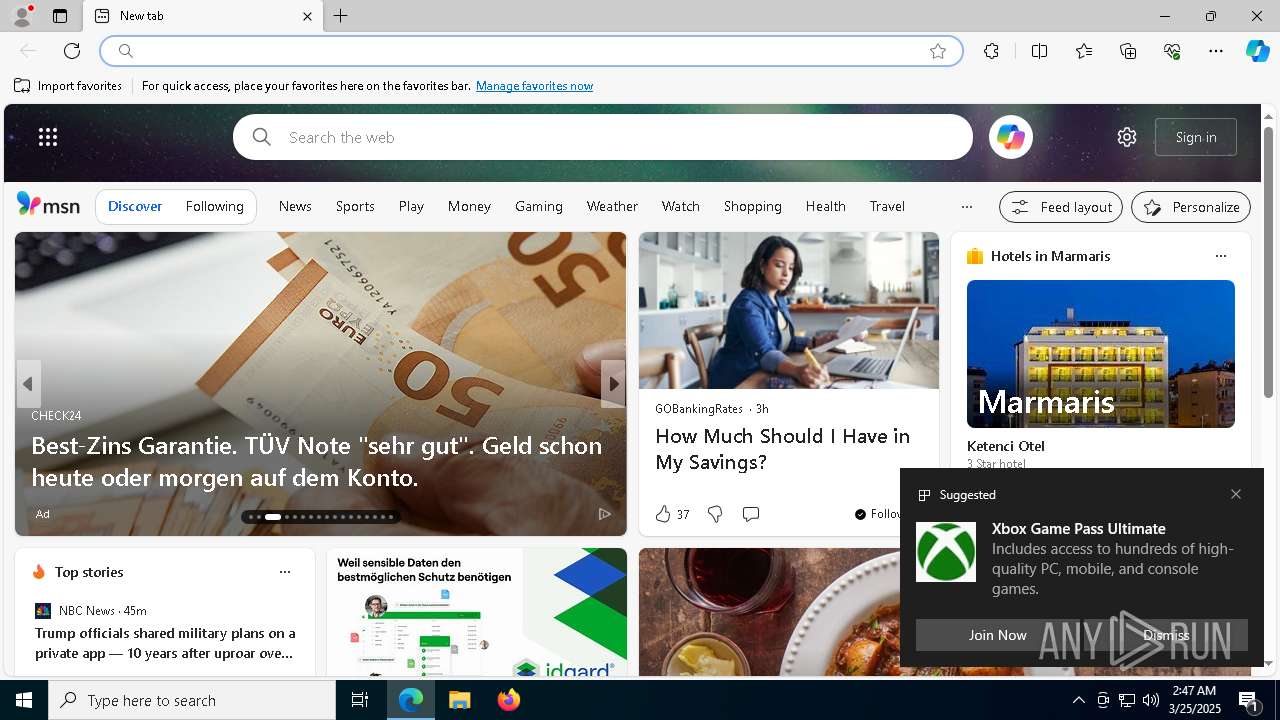Open the Watch section

click(681, 206)
